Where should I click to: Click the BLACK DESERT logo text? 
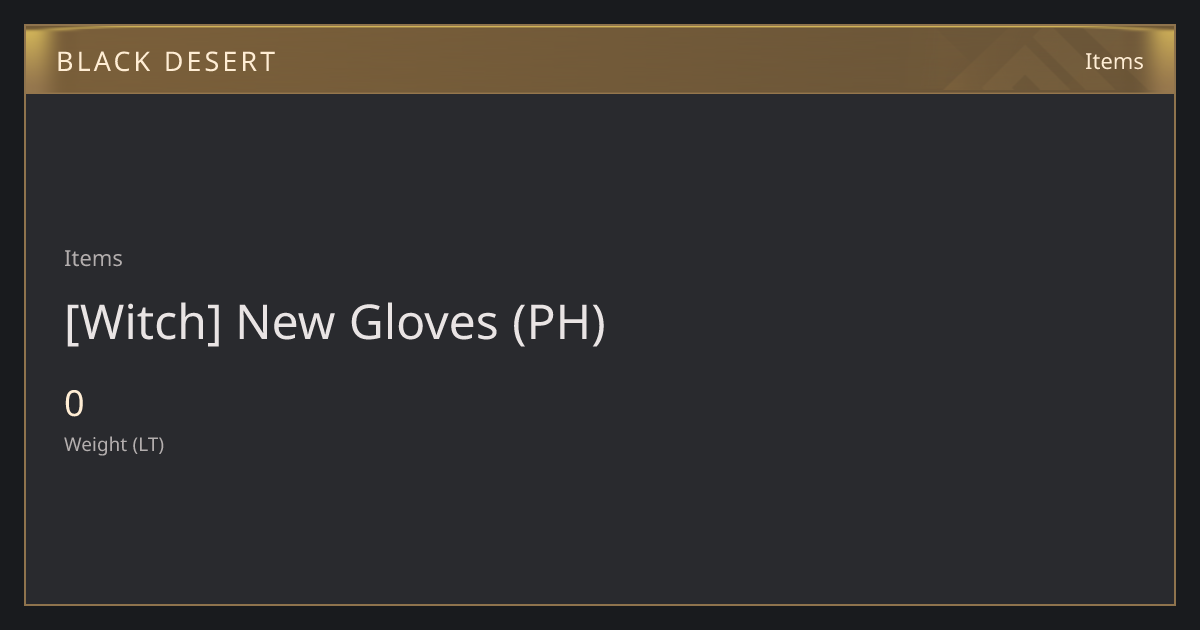[166, 62]
